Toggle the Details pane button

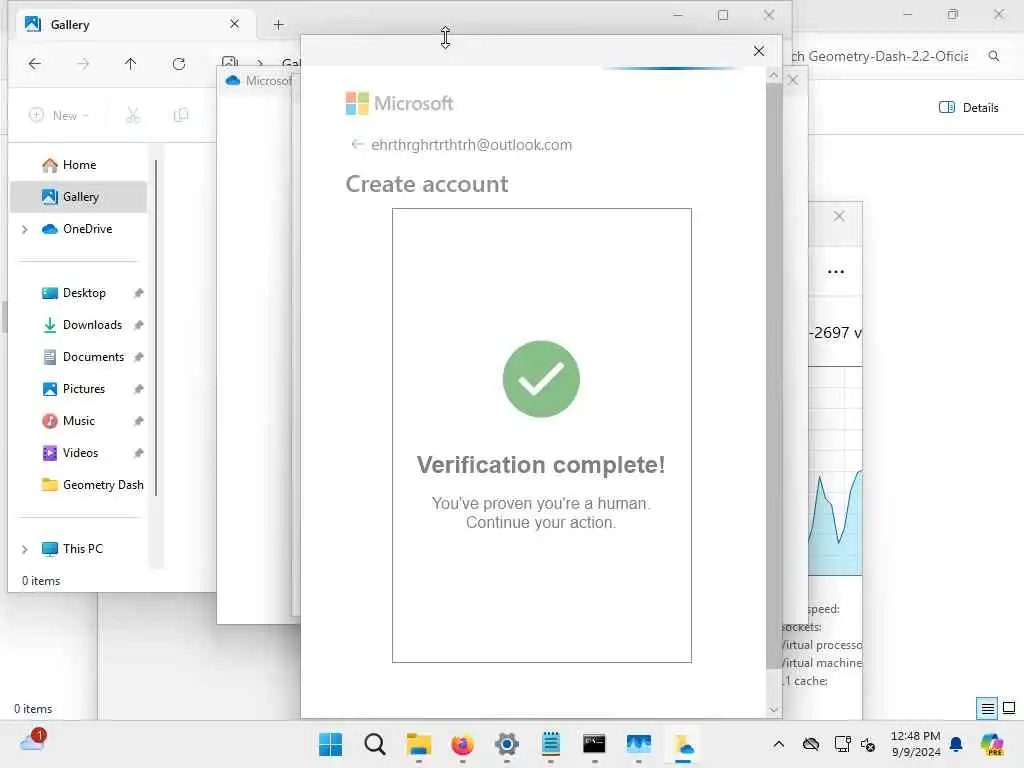pyautogui.click(x=968, y=108)
